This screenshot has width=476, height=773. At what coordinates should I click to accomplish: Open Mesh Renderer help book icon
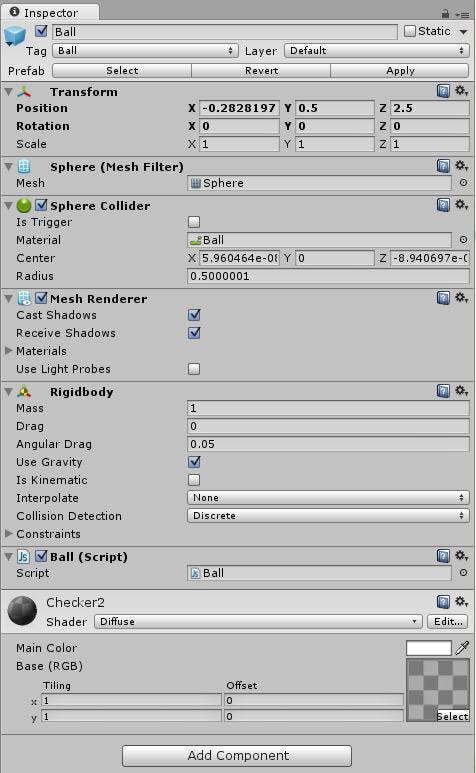coord(443,298)
